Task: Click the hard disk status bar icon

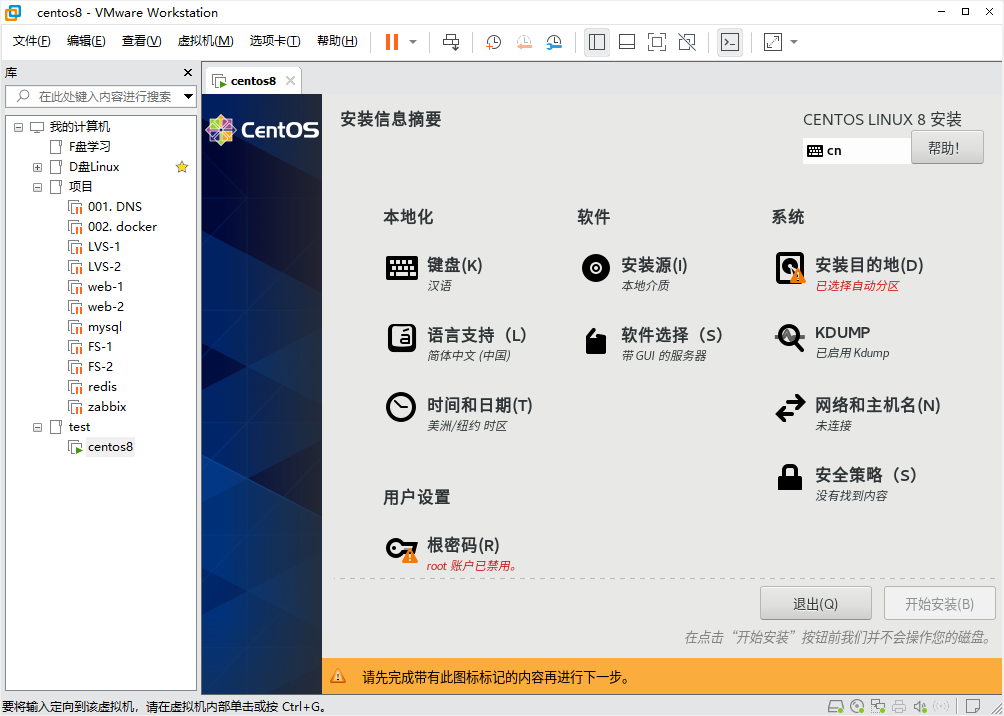Action: tap(836, 706)
